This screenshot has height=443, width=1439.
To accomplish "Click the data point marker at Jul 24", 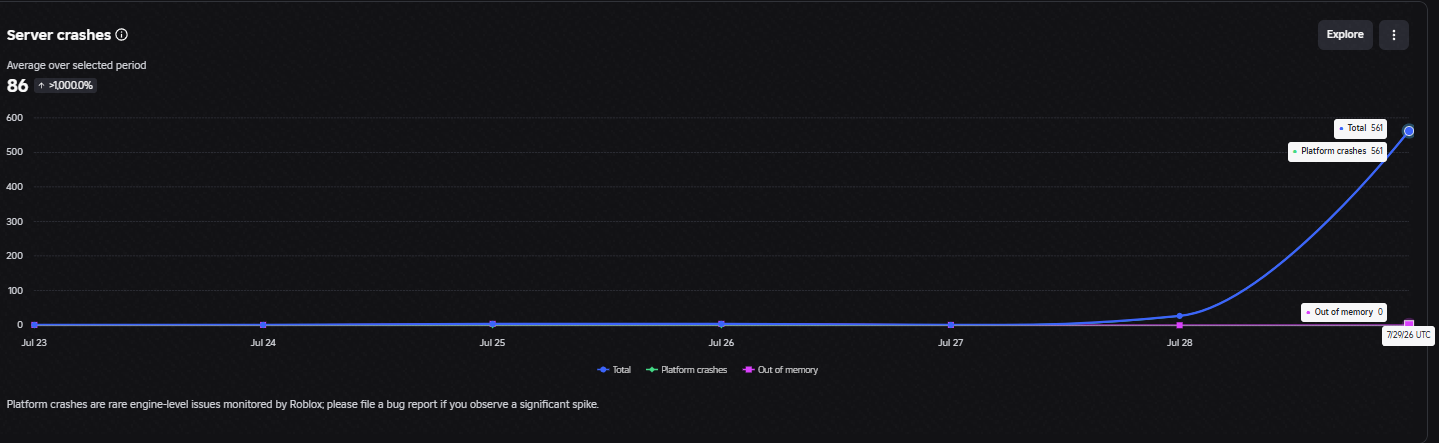I will click(x=263, y=325).
